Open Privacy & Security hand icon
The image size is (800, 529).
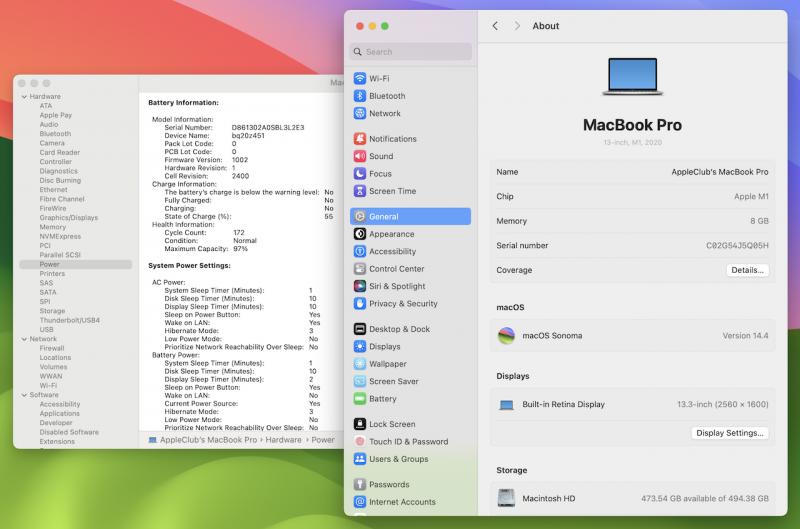tap(360, 304)
